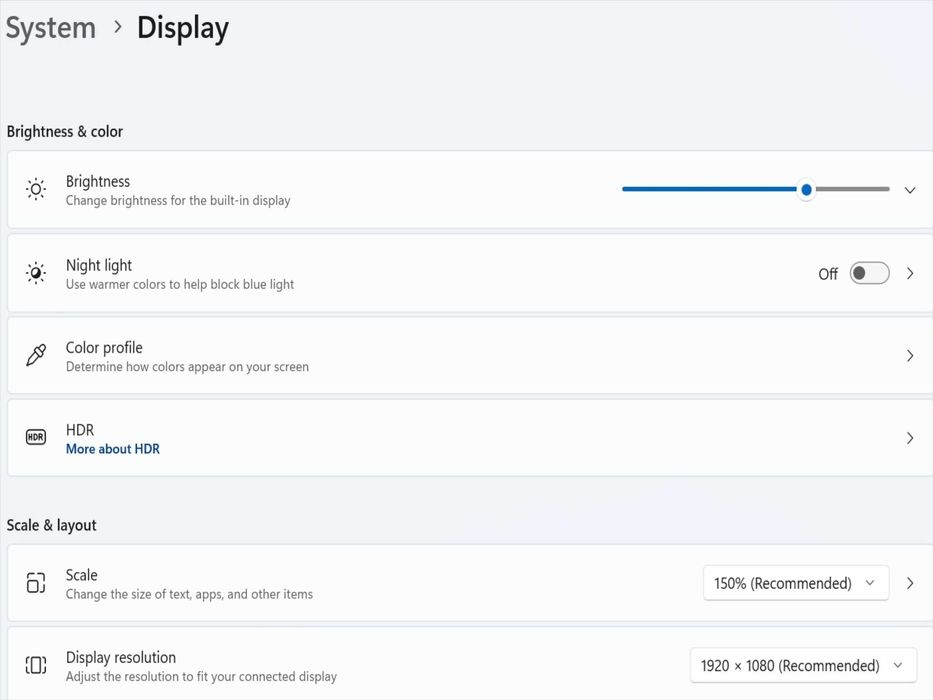Open Night light settings chevron
Screen dimensions: 933x700
pyautogui.click(x=910, y=273)
